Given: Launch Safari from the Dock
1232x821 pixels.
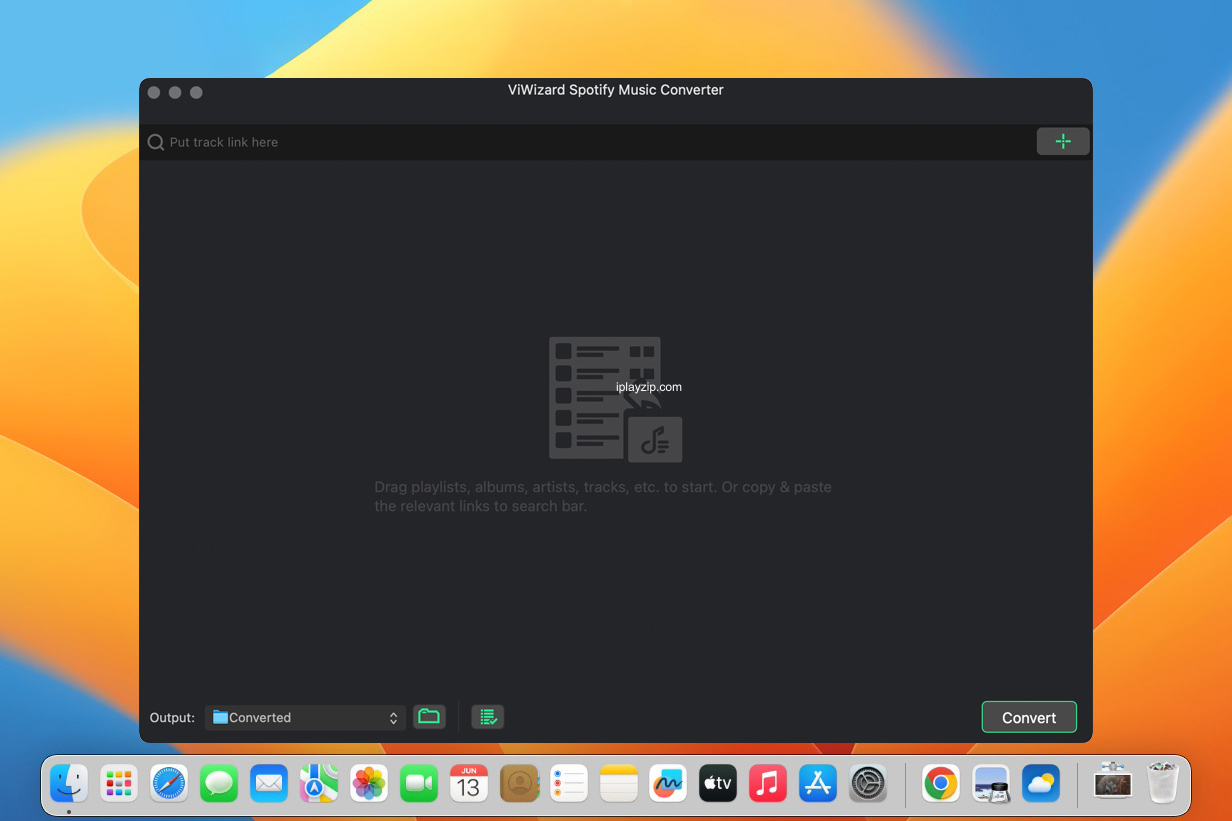Looking at the screenshot, I should pyautogui.click(x=169, y=784).
